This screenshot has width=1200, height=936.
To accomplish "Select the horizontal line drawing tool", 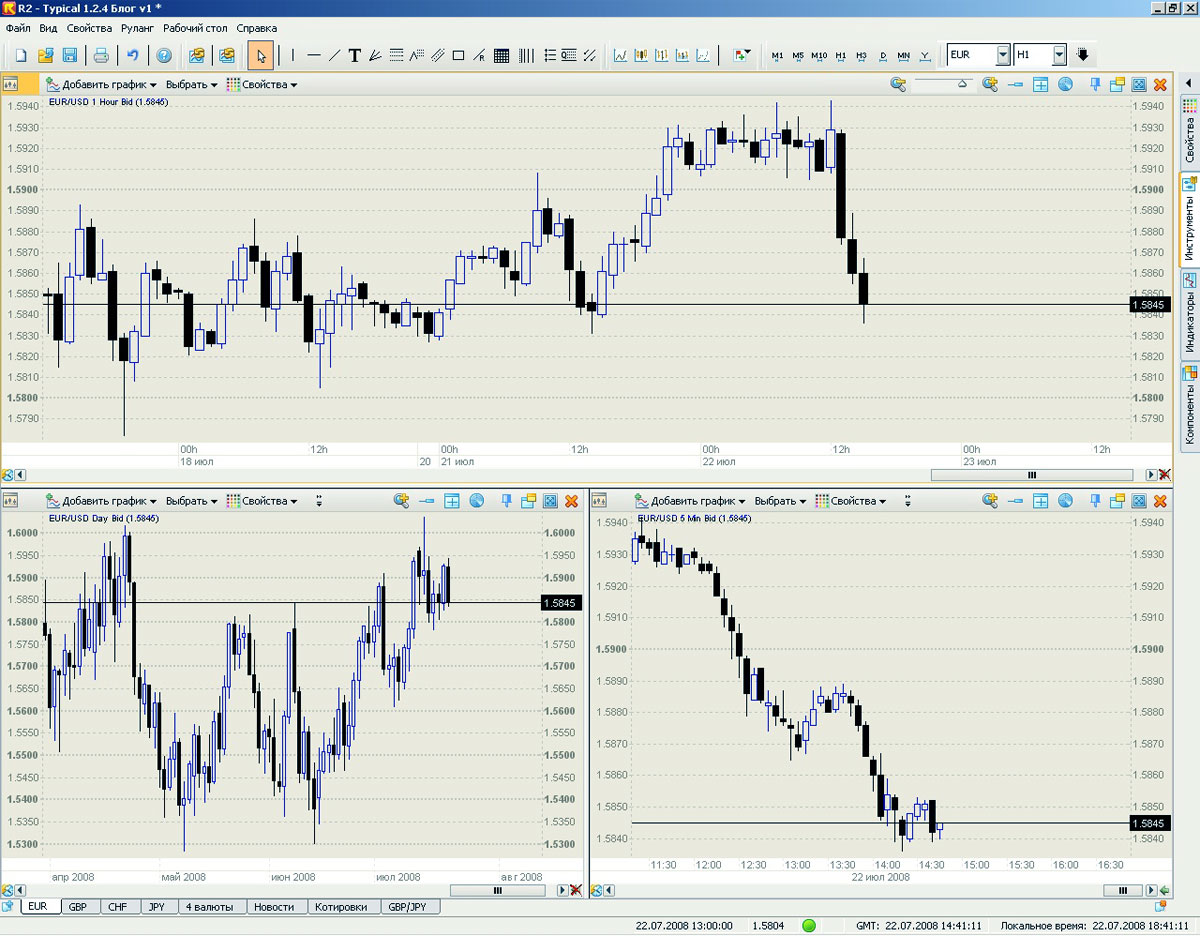I will 313,55.
